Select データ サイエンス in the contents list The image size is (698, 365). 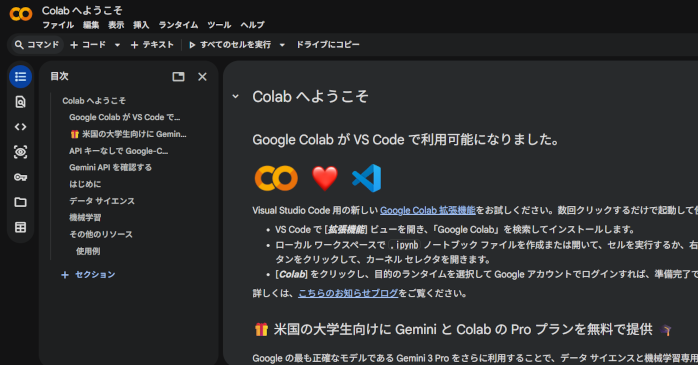[x=102, y=201]
